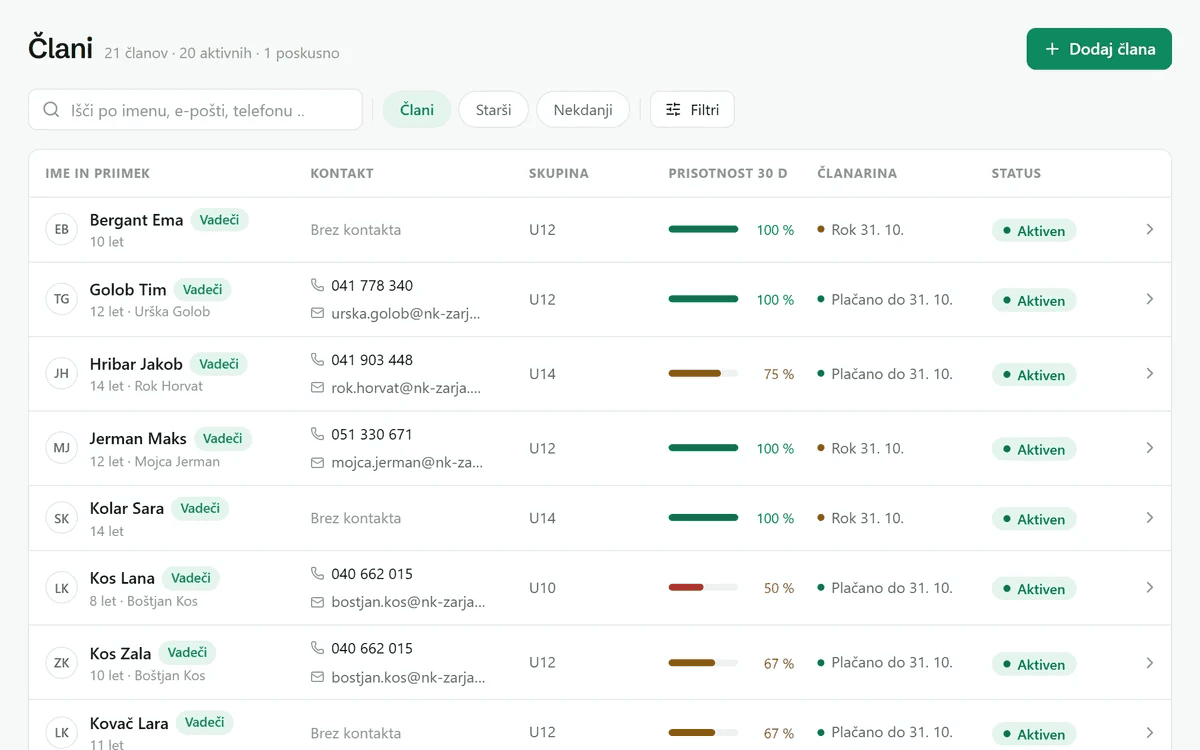Image resolution: width=1200 pixels, height=750 pixels.
Task: Click the envelope icon beside urska.golob email
Action: tap(318, 313)
